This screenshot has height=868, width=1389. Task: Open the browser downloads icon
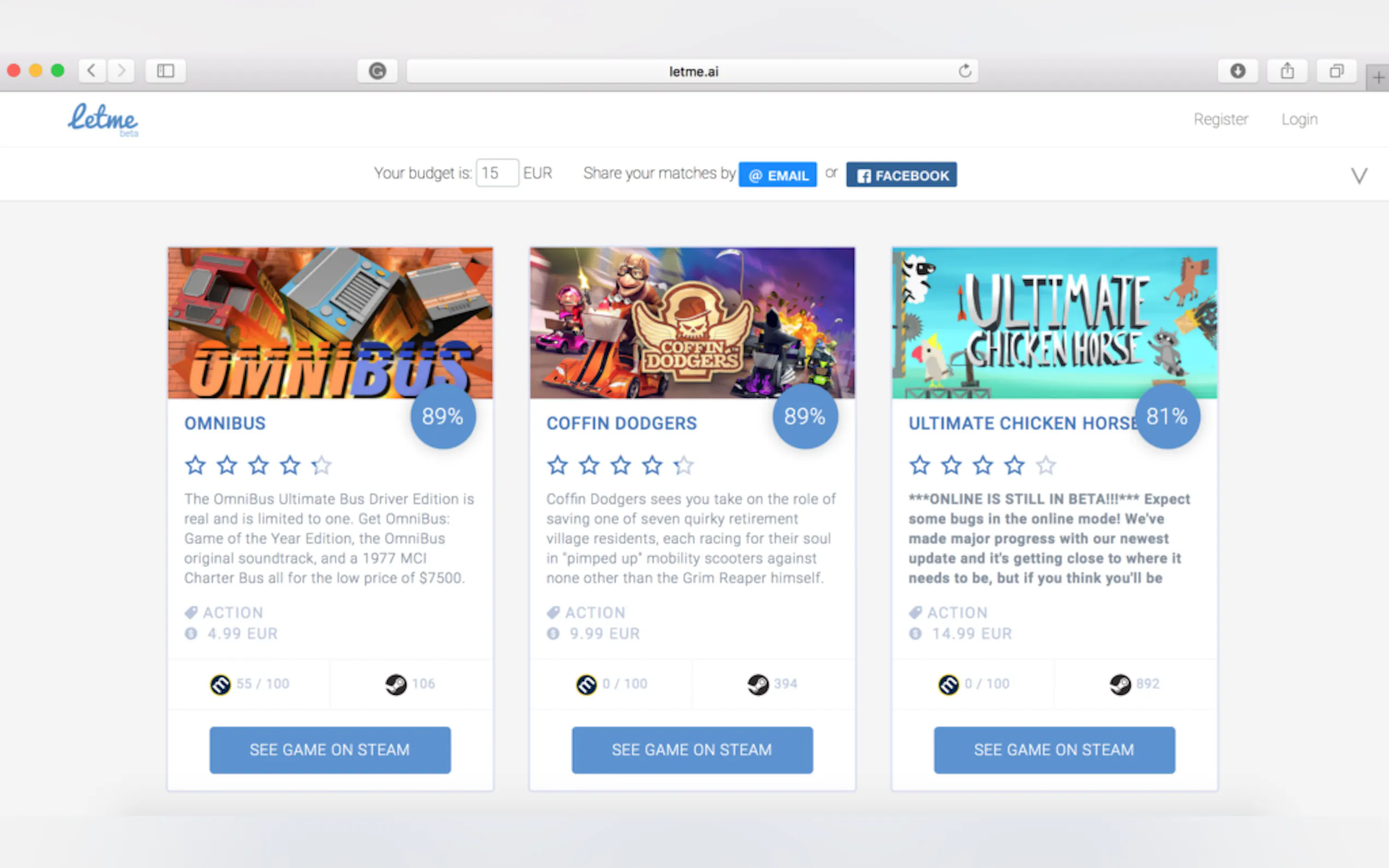click(x=1238, y=71)
